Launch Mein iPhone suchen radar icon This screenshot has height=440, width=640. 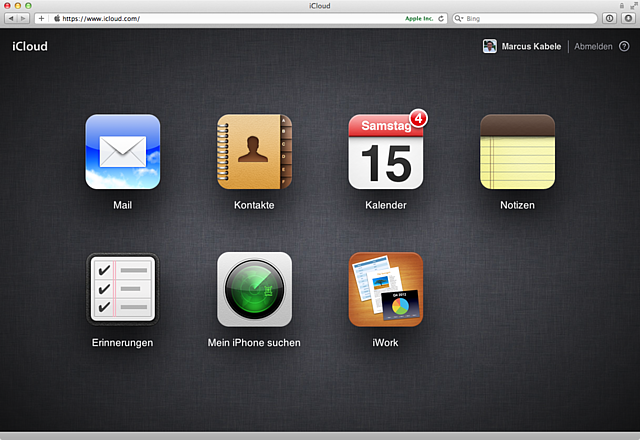254,289
